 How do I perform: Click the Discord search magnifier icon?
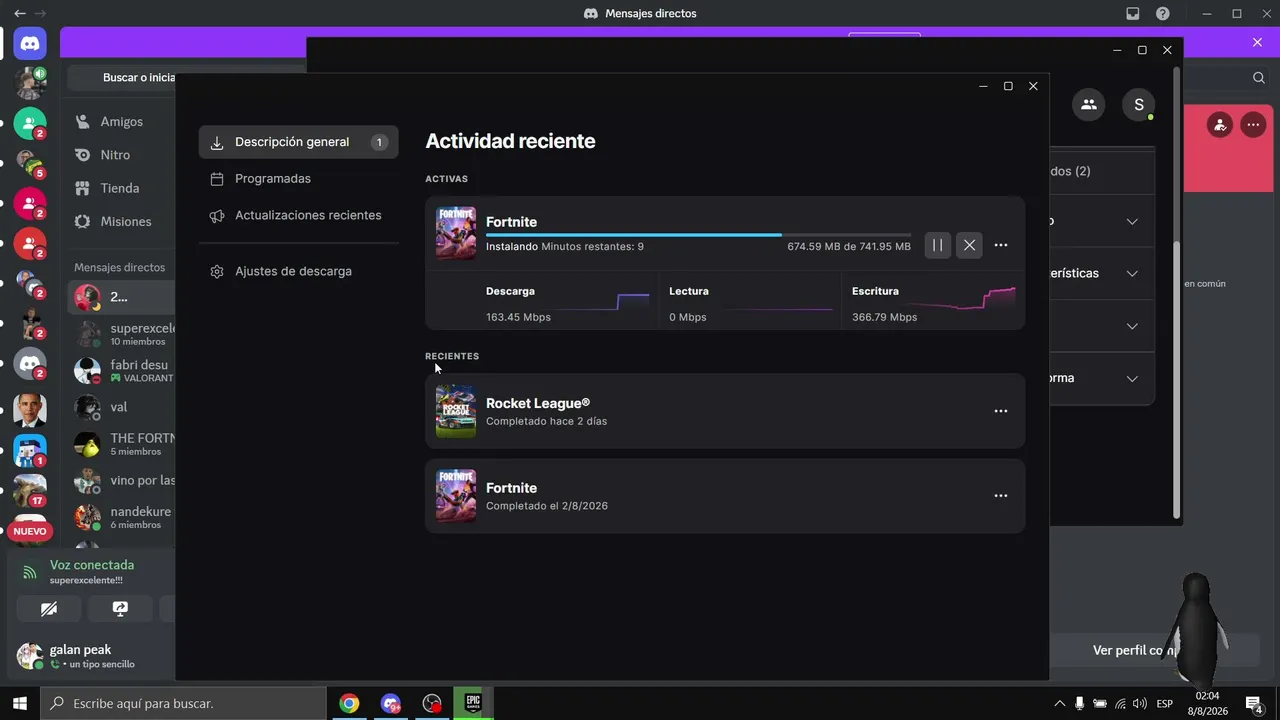pyautogui.click(x=1259, y=78)
